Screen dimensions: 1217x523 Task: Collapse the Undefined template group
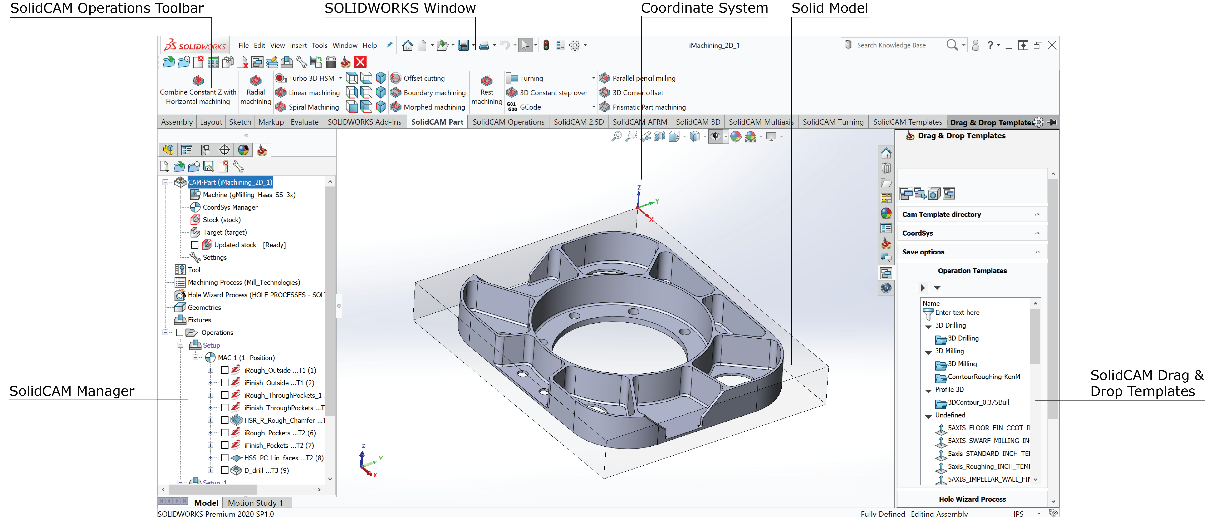click(928, 416)
